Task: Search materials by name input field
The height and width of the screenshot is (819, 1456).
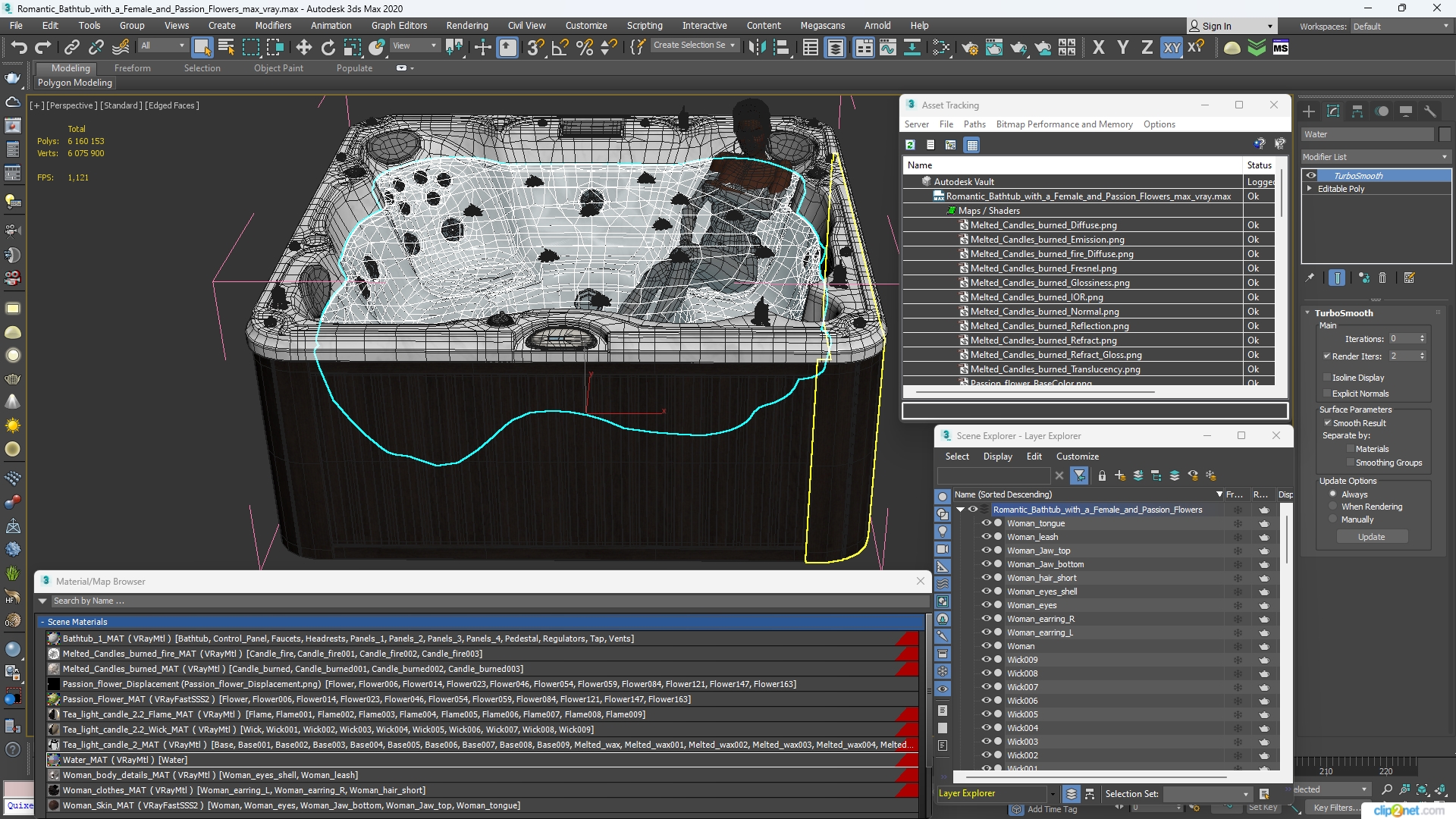Action: click(x=484, y=600)
